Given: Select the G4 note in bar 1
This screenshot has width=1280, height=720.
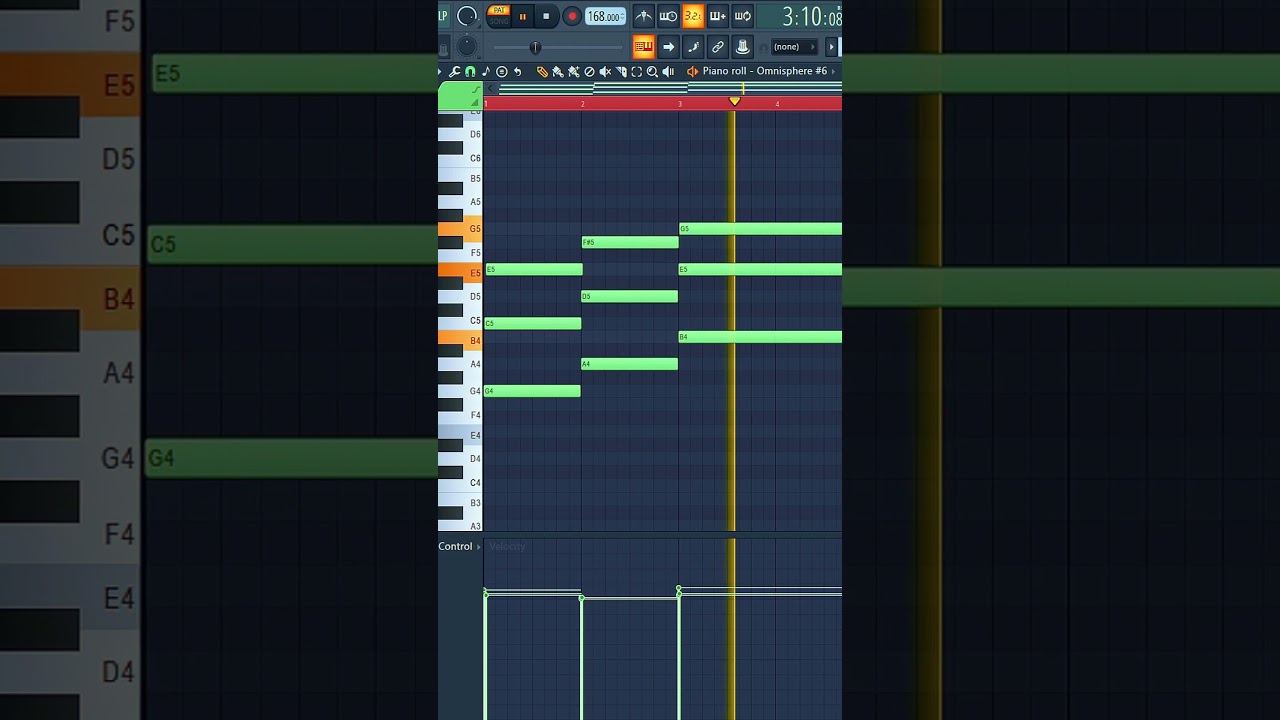Looking at the screenshot, I should coord(532,391).
